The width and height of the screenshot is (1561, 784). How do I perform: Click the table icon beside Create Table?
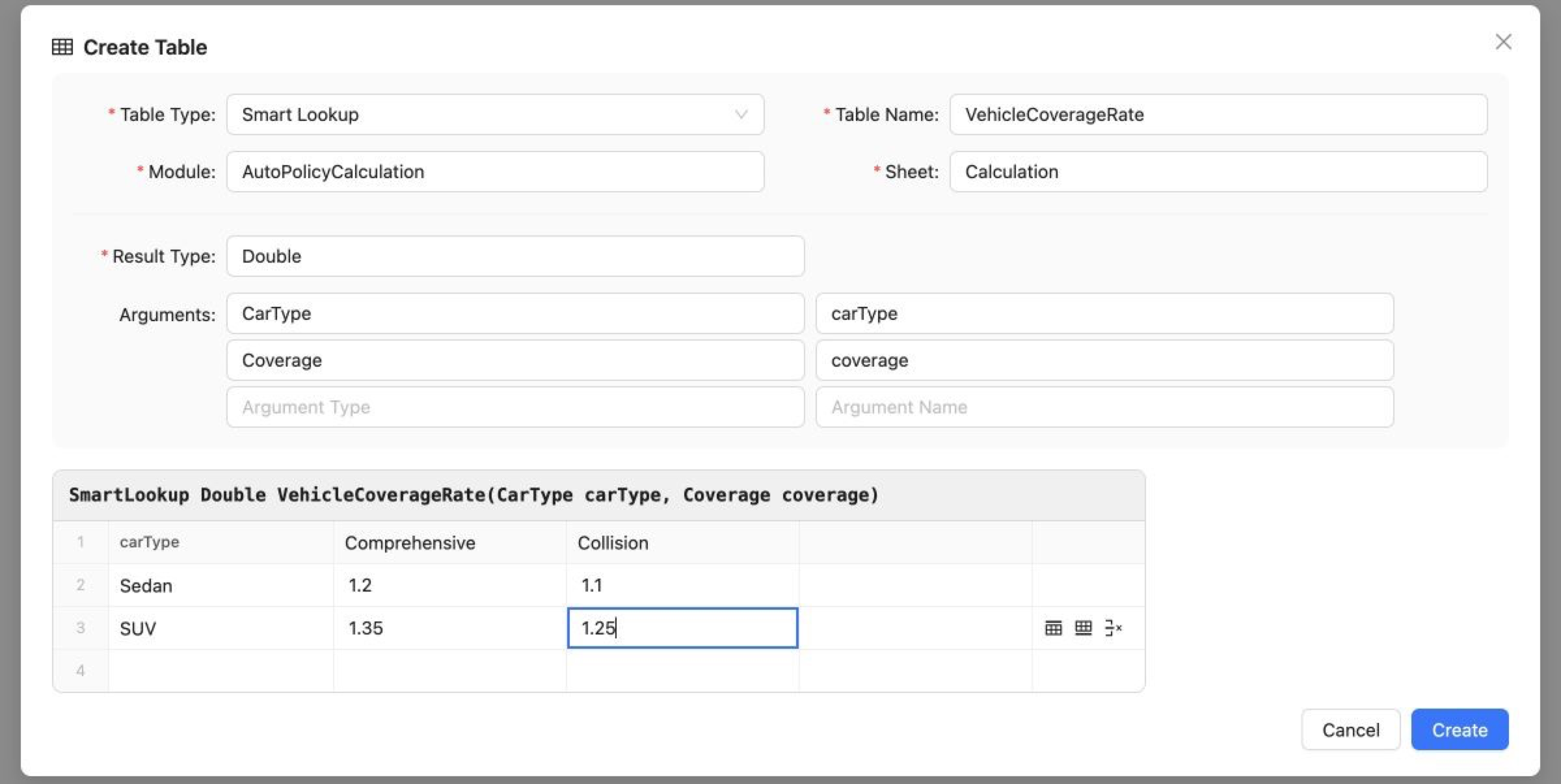(x=62, y=47)
